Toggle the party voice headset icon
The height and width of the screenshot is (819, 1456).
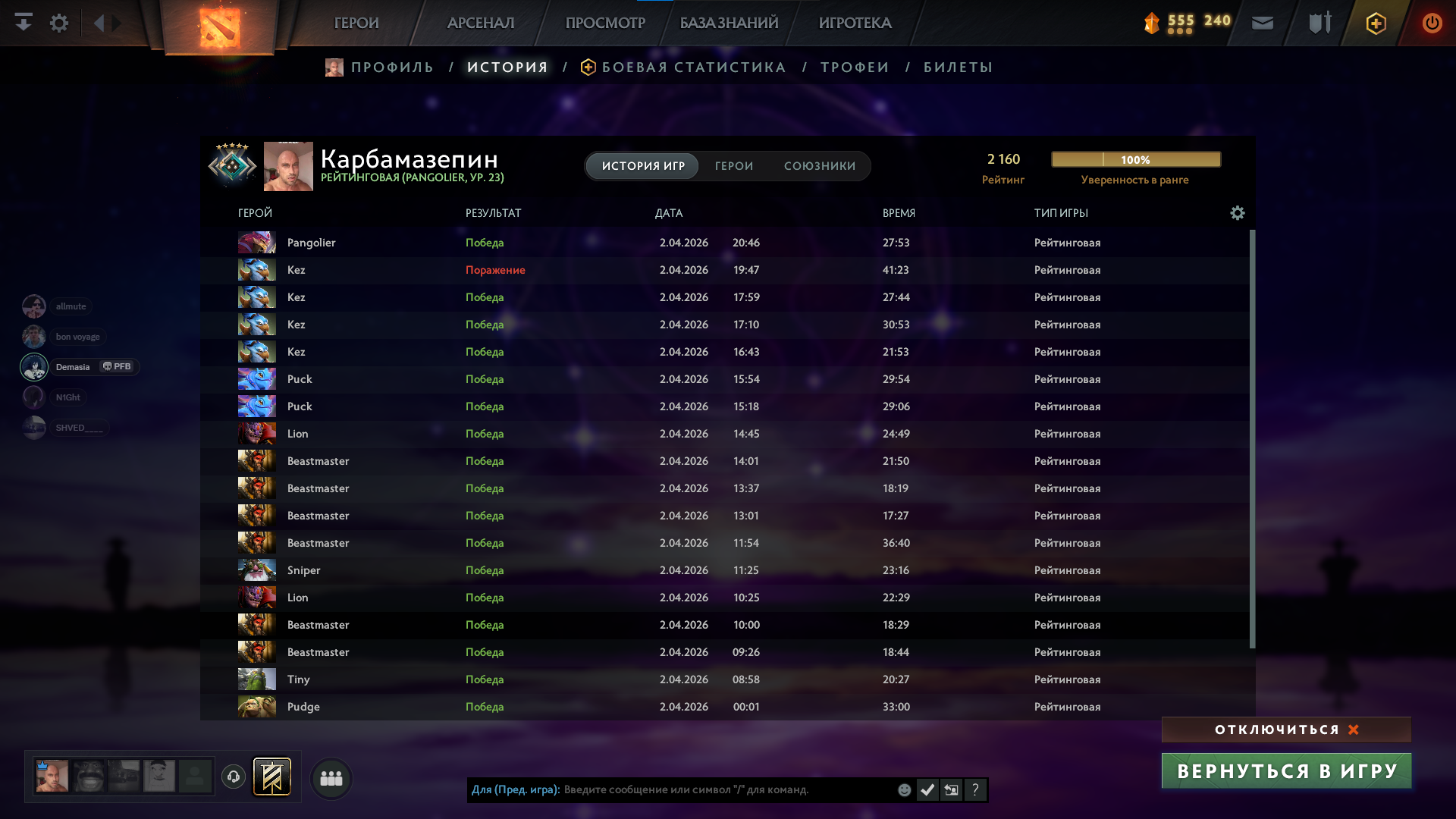coord(234,777)
